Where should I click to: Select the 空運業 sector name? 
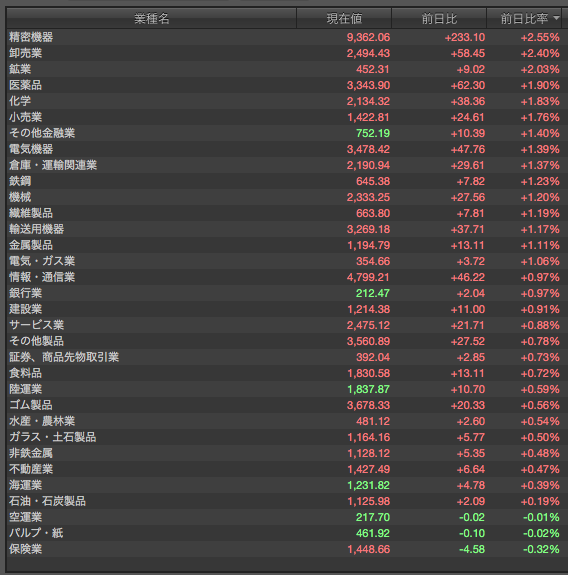(x=26, y=517)
